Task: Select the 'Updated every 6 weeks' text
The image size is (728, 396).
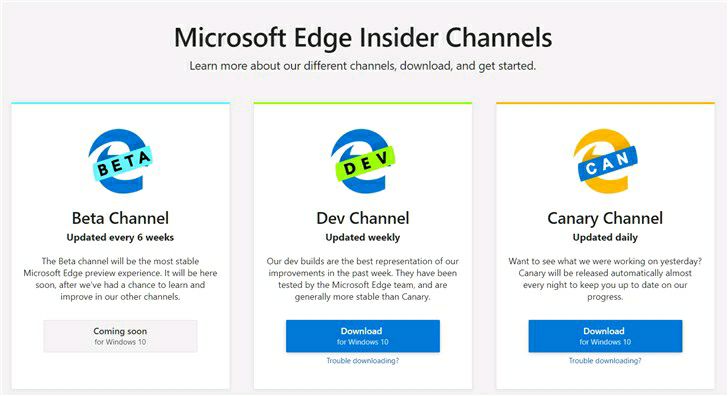Action: pos(120,238)
